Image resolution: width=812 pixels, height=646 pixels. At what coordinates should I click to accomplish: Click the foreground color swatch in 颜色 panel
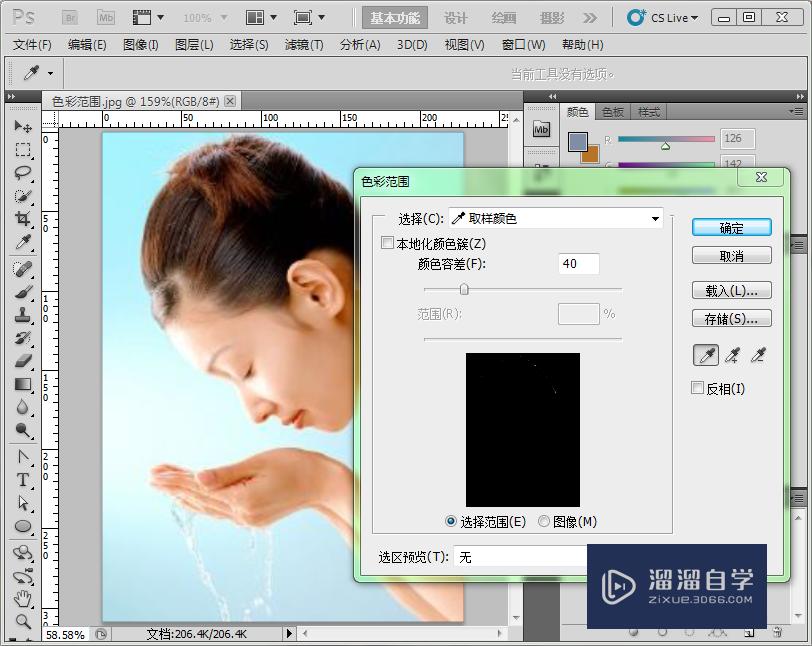coord(578,142)
